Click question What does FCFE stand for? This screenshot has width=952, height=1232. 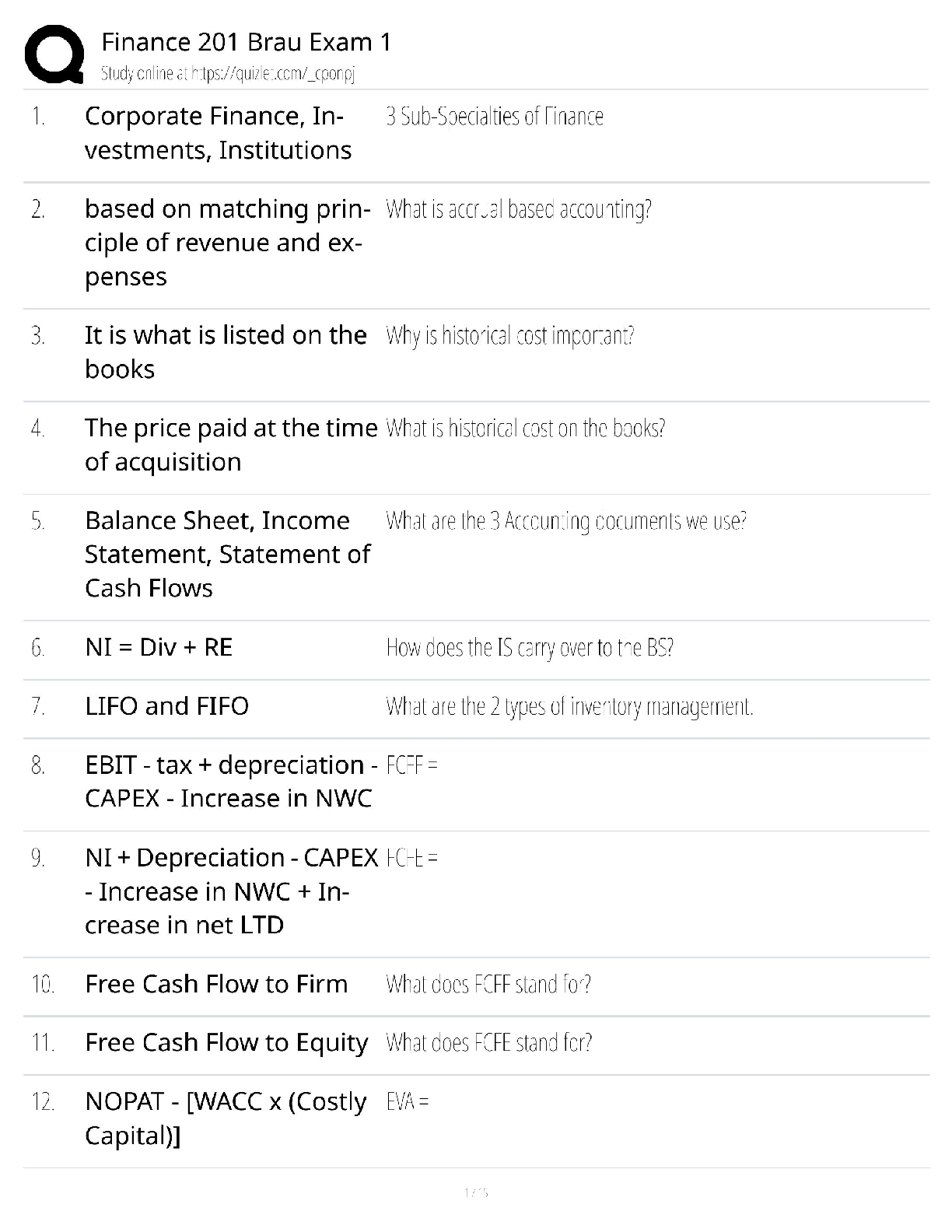(x=488, y=1043)
